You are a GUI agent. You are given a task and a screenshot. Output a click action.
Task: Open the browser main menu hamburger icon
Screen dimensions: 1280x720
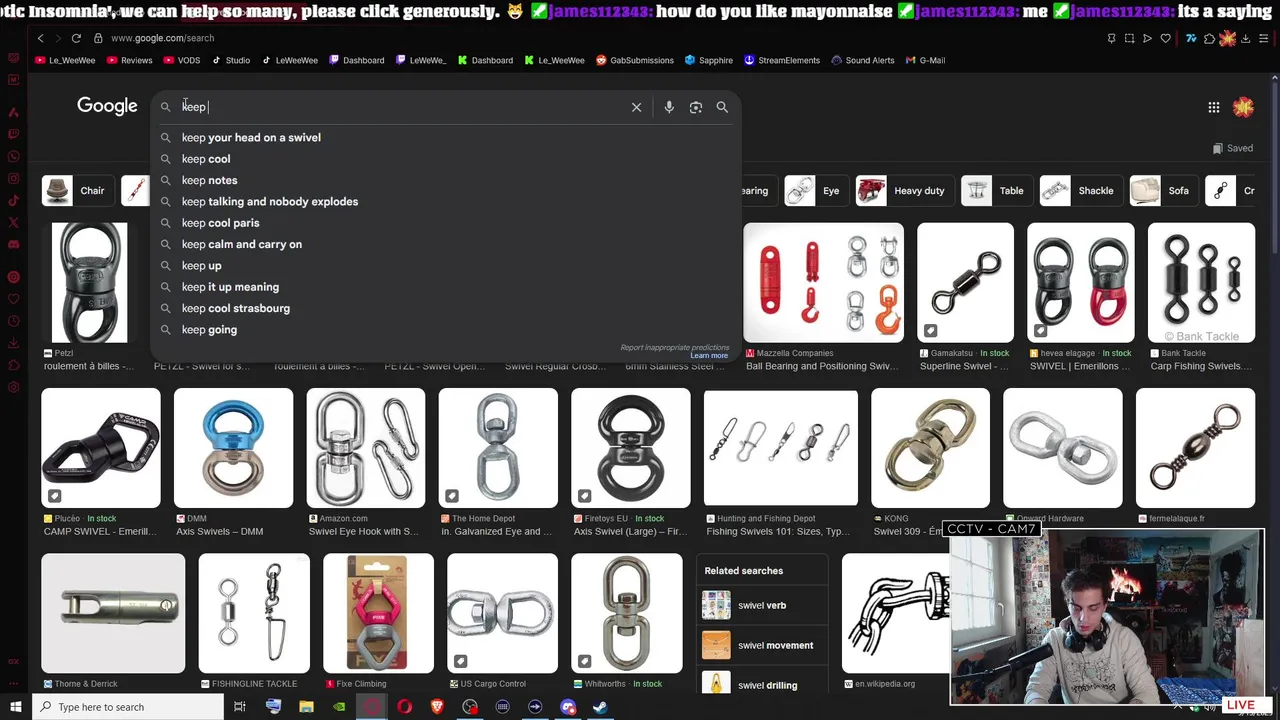[1264, 38]
